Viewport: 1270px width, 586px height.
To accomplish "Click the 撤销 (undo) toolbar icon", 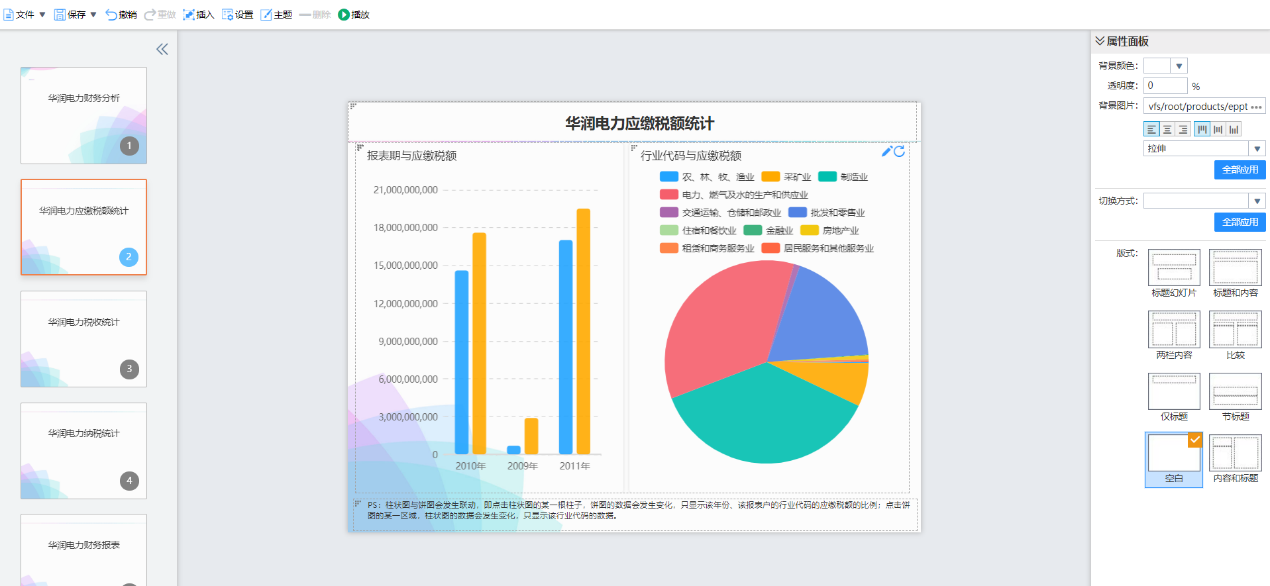I will pyautogui.click(x=121, y=15).
